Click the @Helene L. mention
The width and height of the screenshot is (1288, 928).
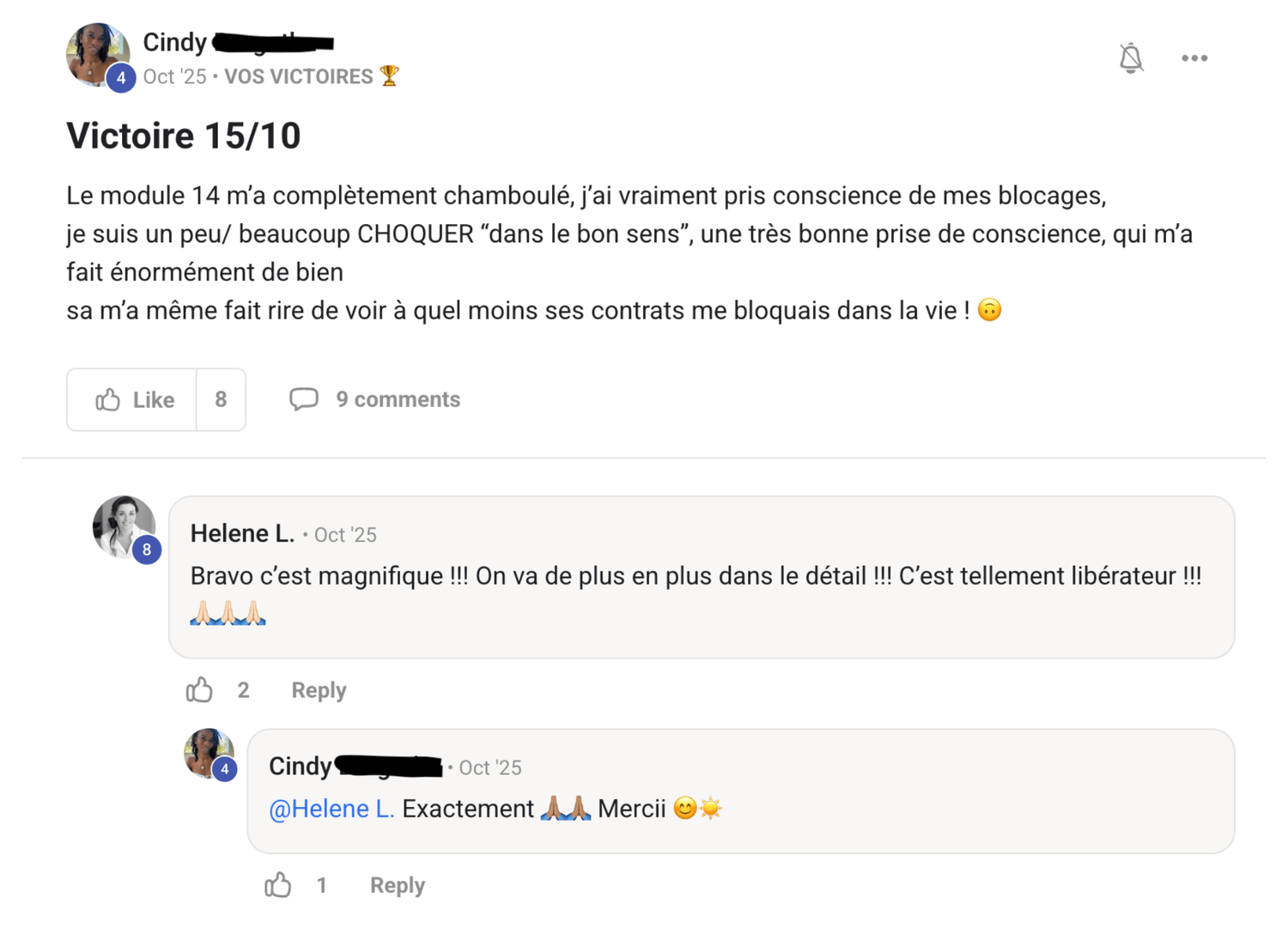click(331, 809)
